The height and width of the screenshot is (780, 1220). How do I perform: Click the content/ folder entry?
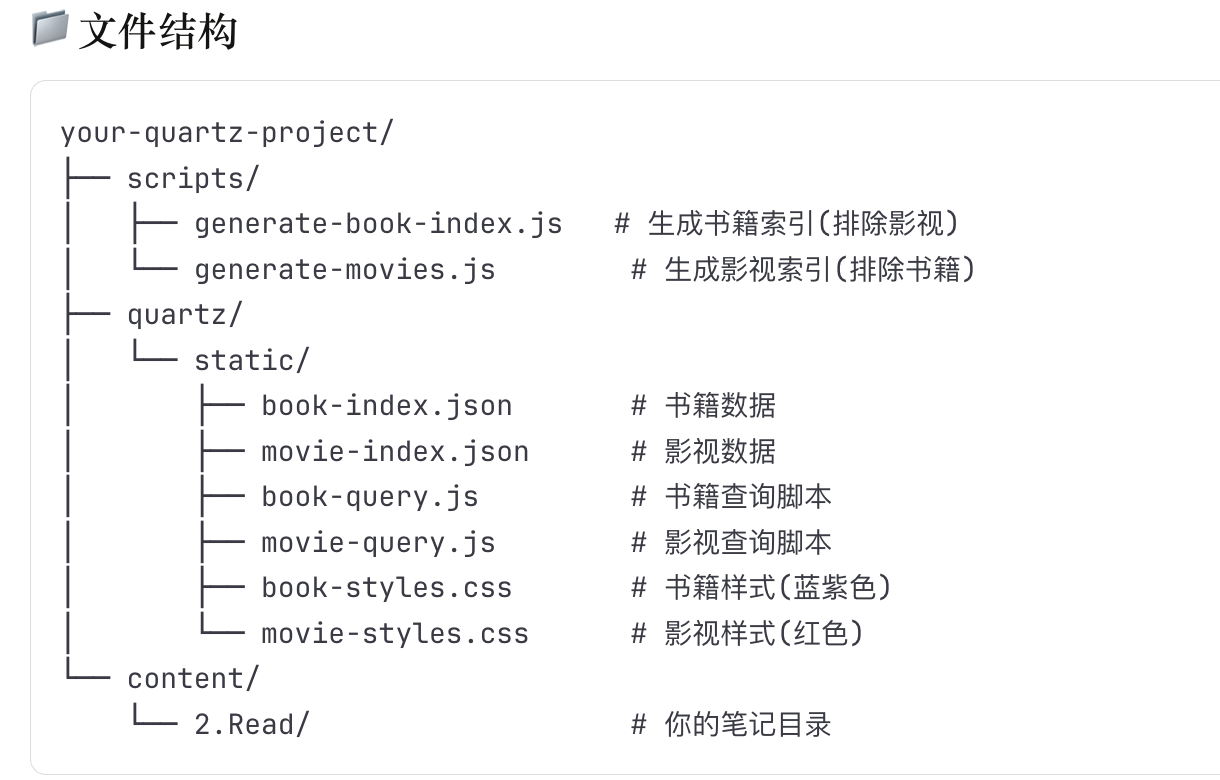click(192, 679)
